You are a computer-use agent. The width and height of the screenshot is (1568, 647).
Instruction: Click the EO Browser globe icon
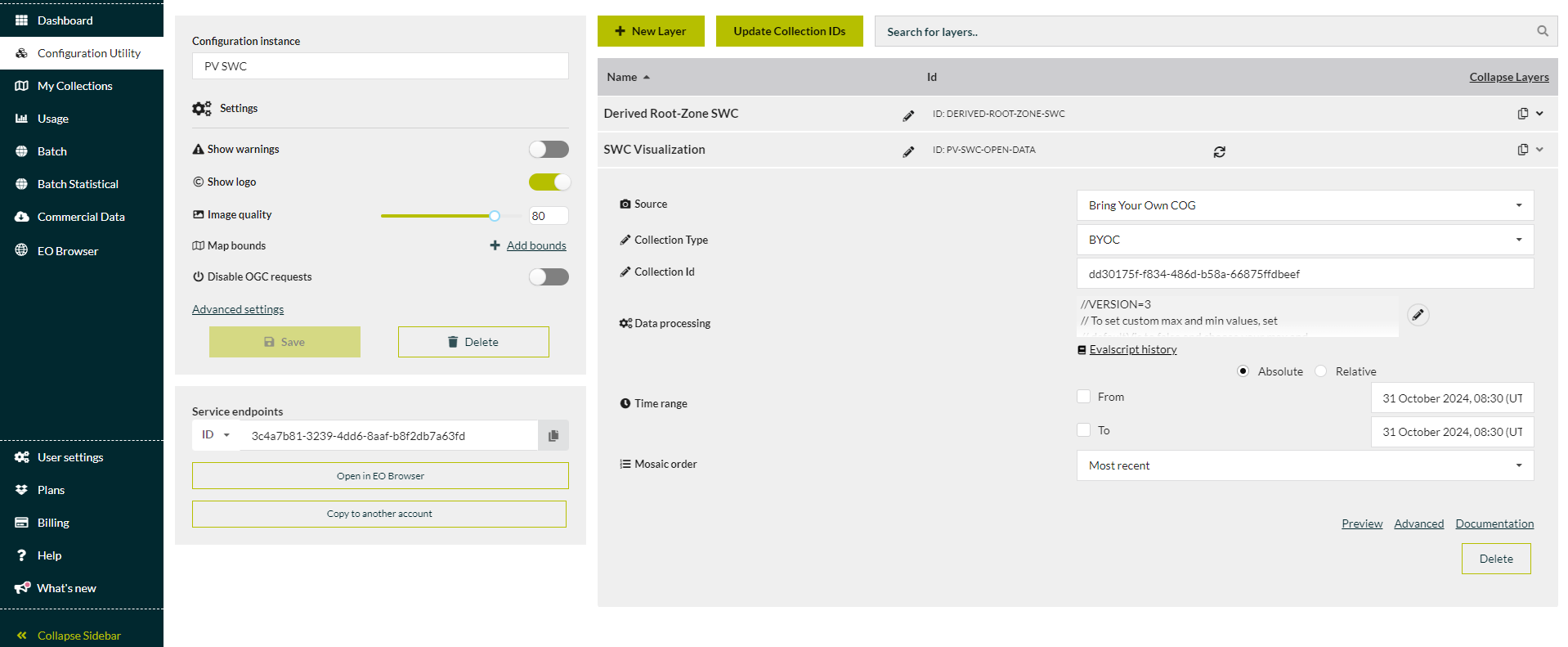pyautogui.click(x=22, y=250)
